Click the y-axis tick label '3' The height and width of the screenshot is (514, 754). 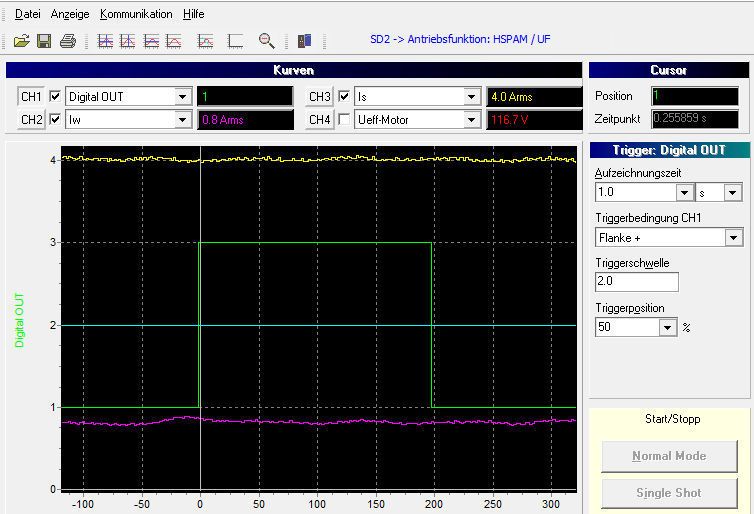coord(53,242)
